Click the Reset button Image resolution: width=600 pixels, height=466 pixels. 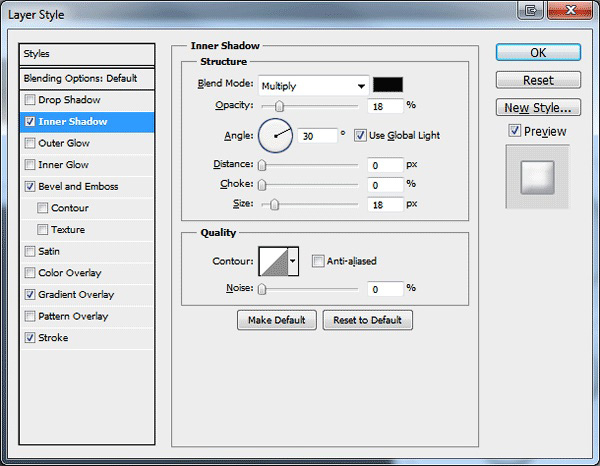click(x=538, y=80)
